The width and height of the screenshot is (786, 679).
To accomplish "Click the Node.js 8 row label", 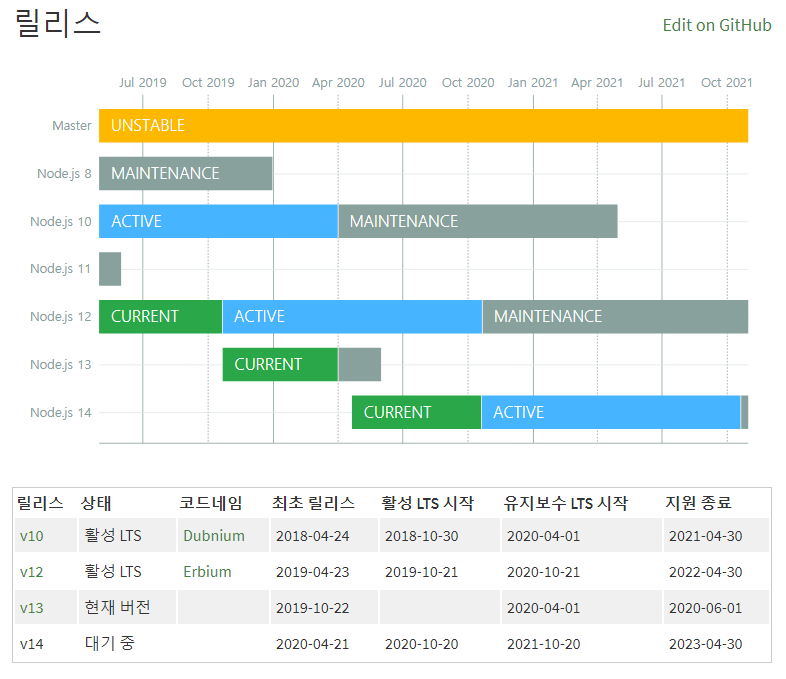I will click(64, 173).
